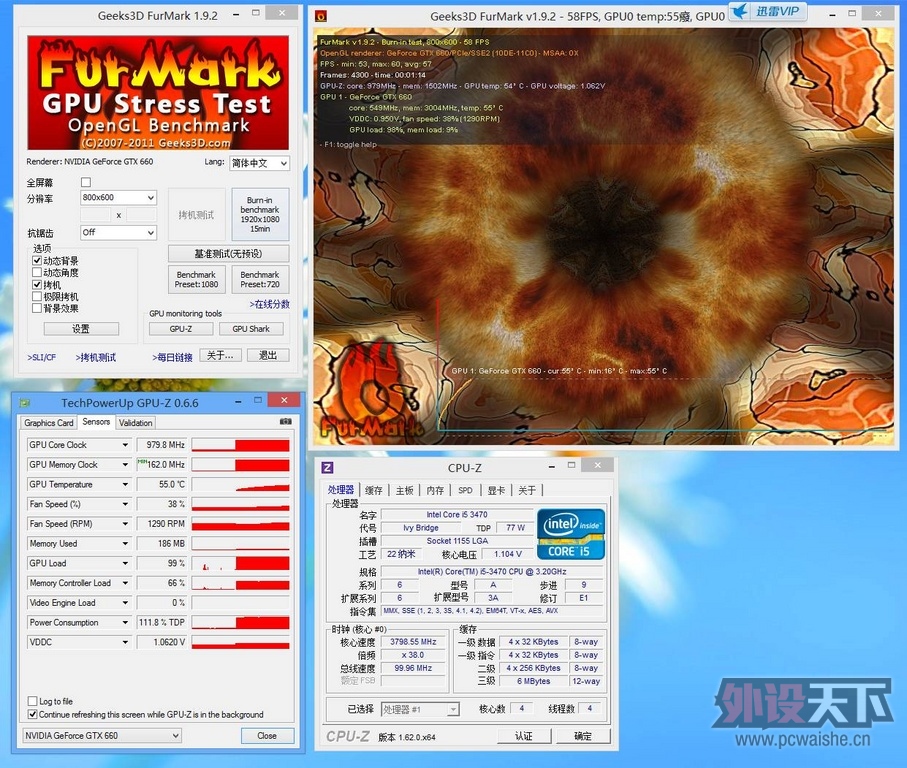Viewport: 907px width, 768px height.
Task: Open the GPU Core Clock sensor dropdown
Action: pyautogui.click(x=125, y=445)
